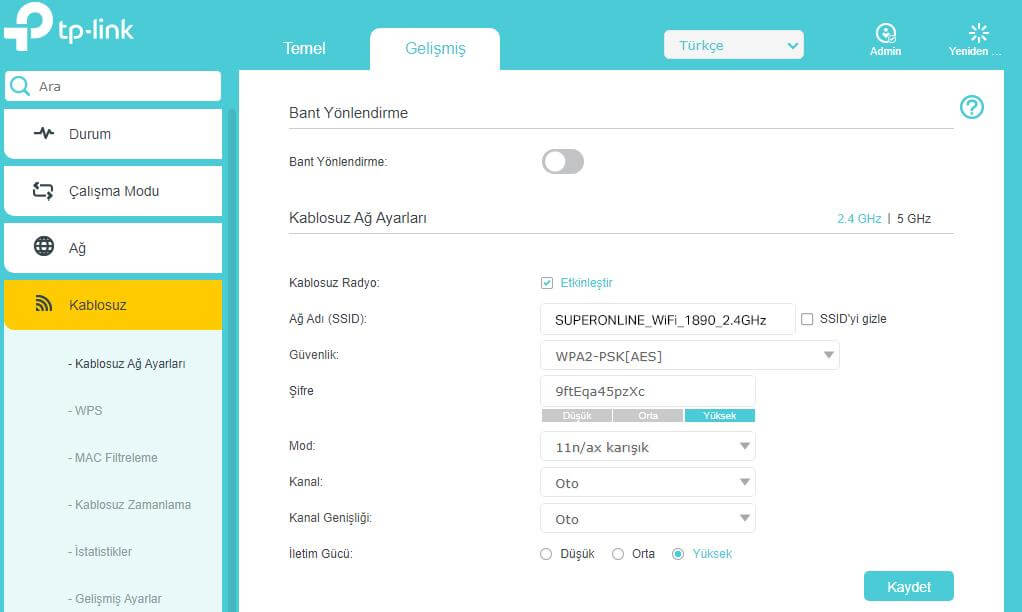Image resolution: width=1022 pixels, height=612 pixels.
Task: Open the help question mark icon
Action: tap(971, 107)
